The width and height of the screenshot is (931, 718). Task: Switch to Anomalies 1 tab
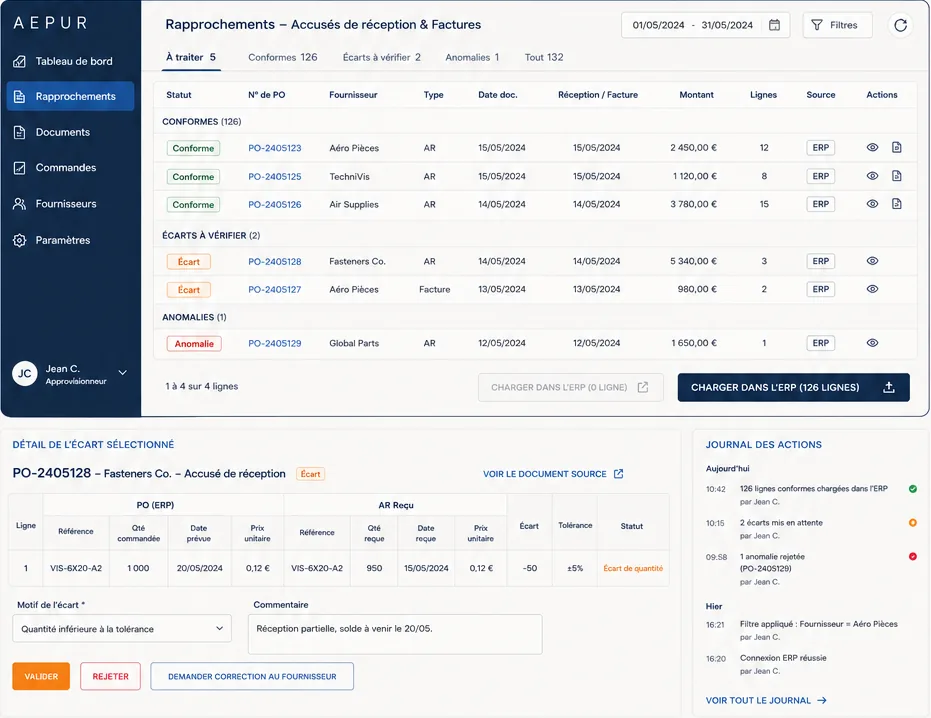click(x=472, y=57)
